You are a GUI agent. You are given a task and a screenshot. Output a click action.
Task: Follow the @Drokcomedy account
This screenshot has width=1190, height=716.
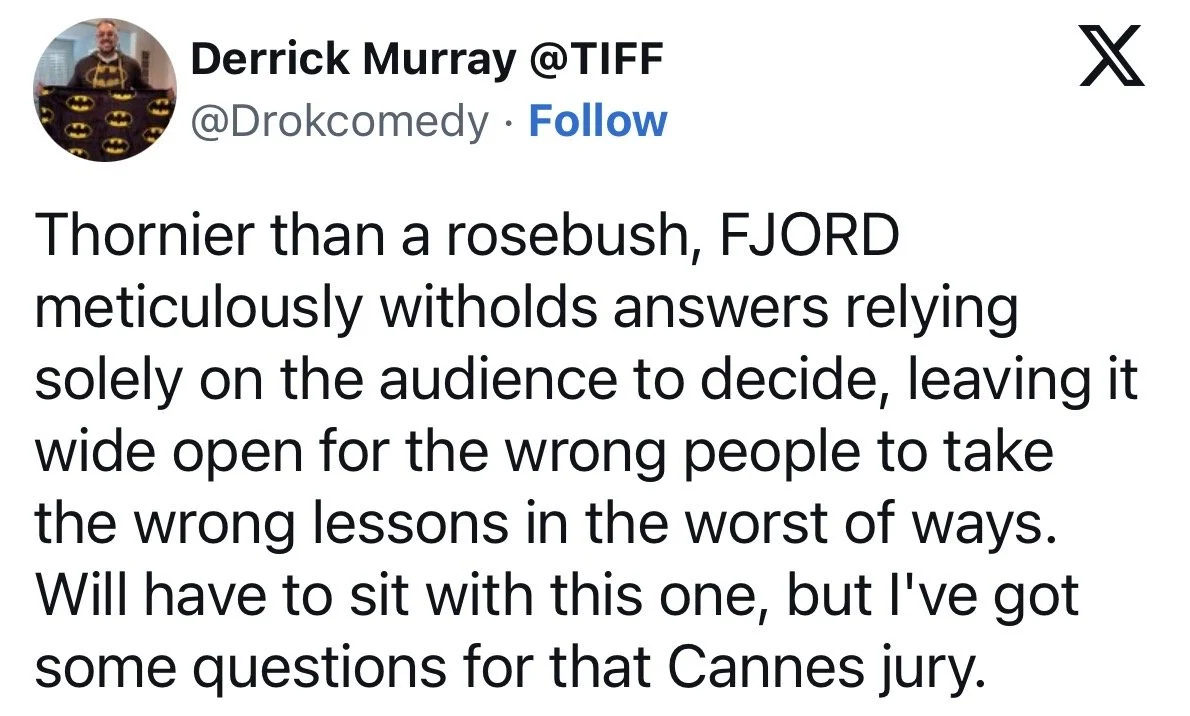point(597,121)
